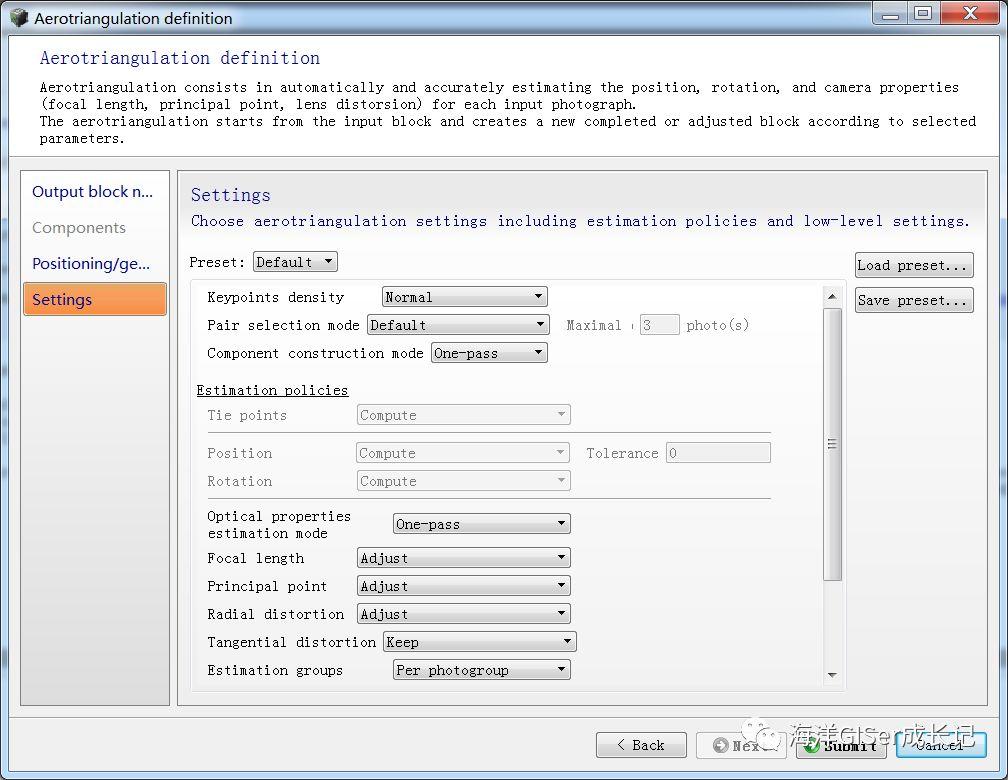
Task: Click the Tolerance input field
Action: (718, 453)
